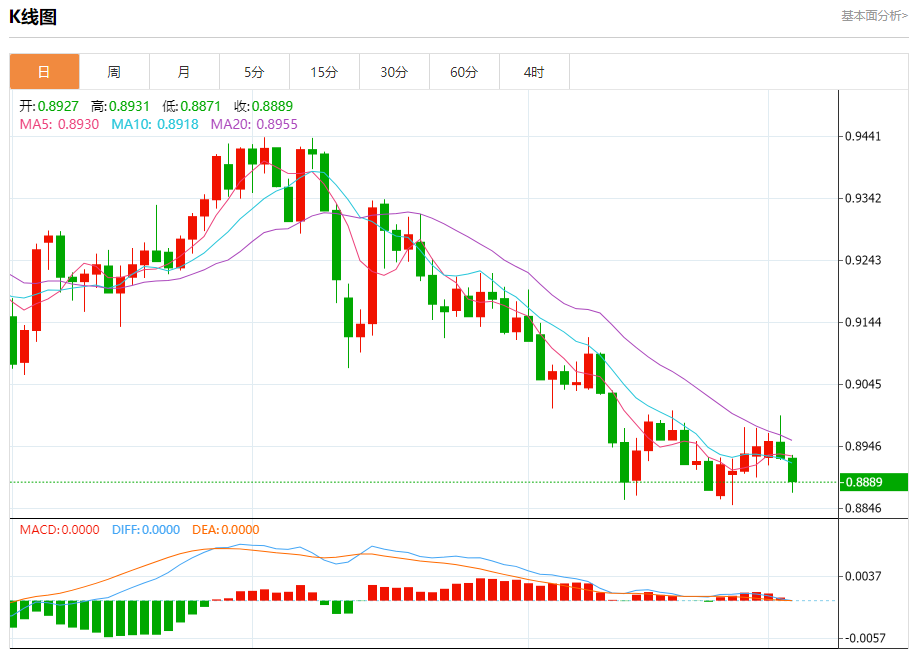Switch to the 周 weekly tab
The width and height of the screenshot is (920, 649).
click(114, 72)
